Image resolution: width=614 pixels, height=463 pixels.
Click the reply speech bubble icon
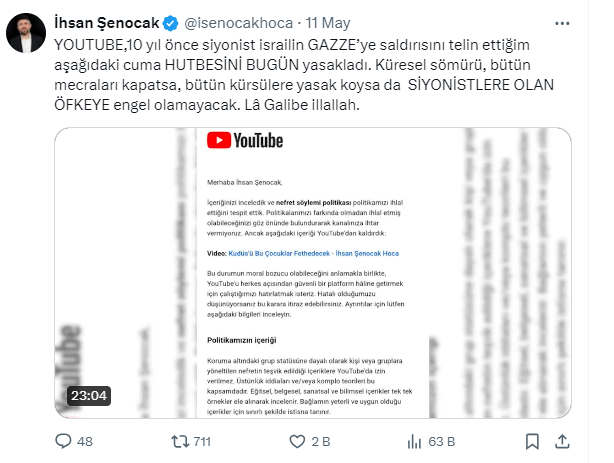coord(63,441)
